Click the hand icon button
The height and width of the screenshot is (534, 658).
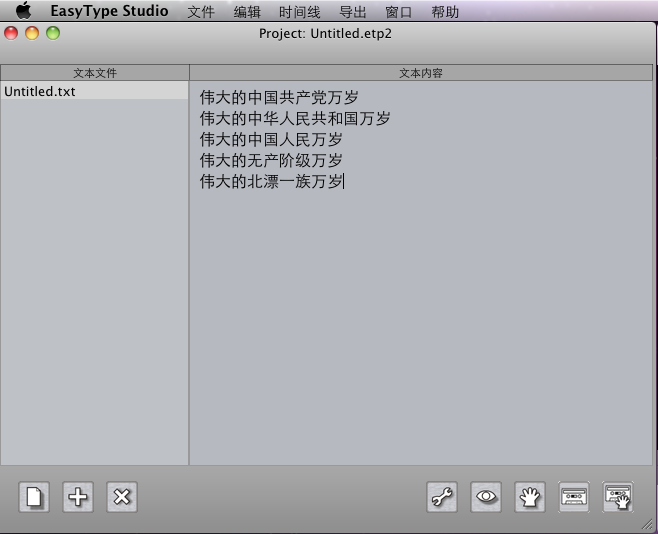tap(530, 497)
